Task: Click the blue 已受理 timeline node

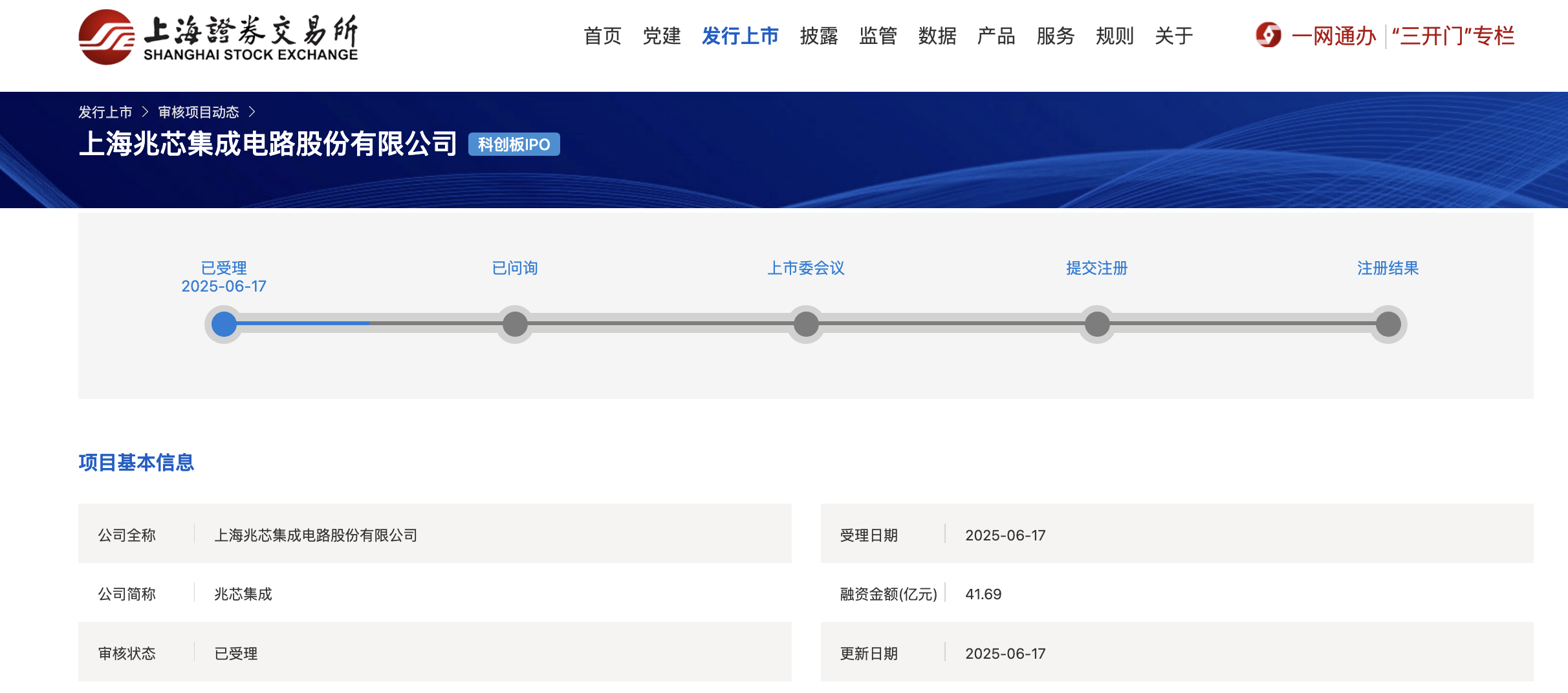Action: point(224,324)
